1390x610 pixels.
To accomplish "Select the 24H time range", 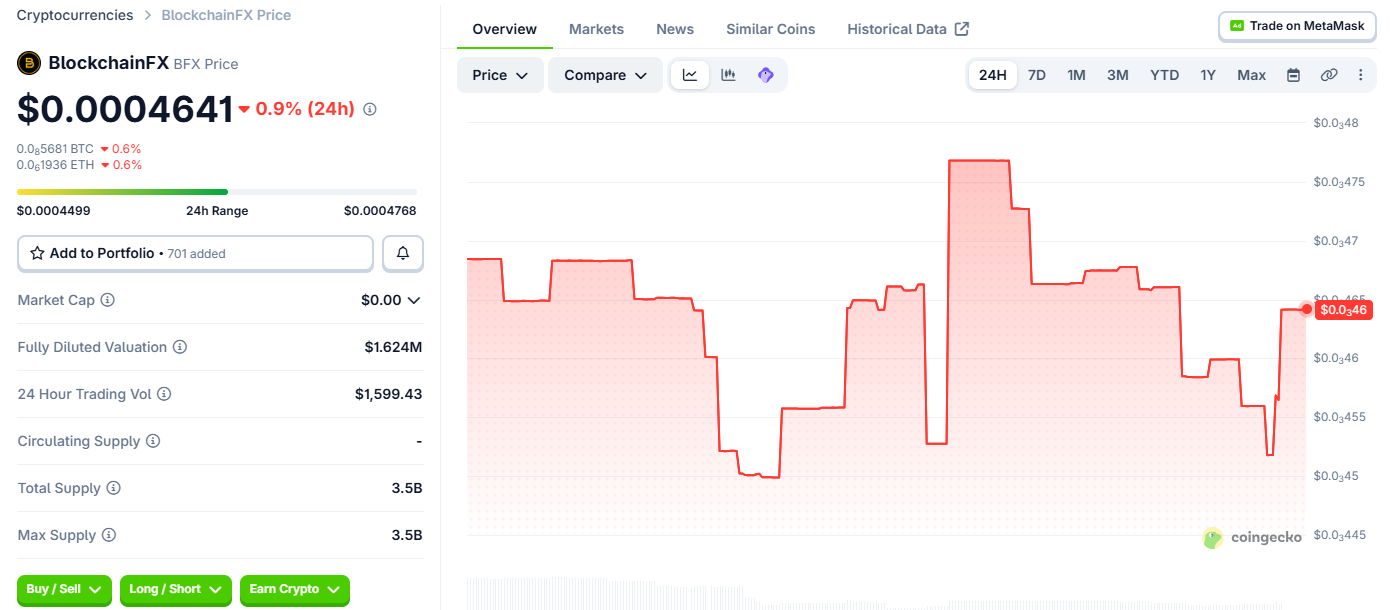I will coord(993,75).
